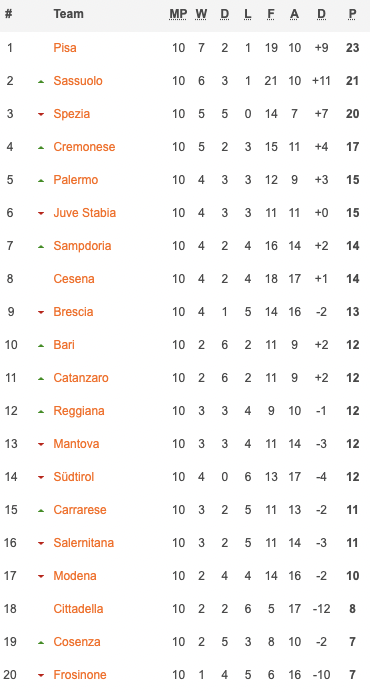This screenshot has height=692, width=370.
Task: Go to the Südtirol team page
Action: click(74, 477)
